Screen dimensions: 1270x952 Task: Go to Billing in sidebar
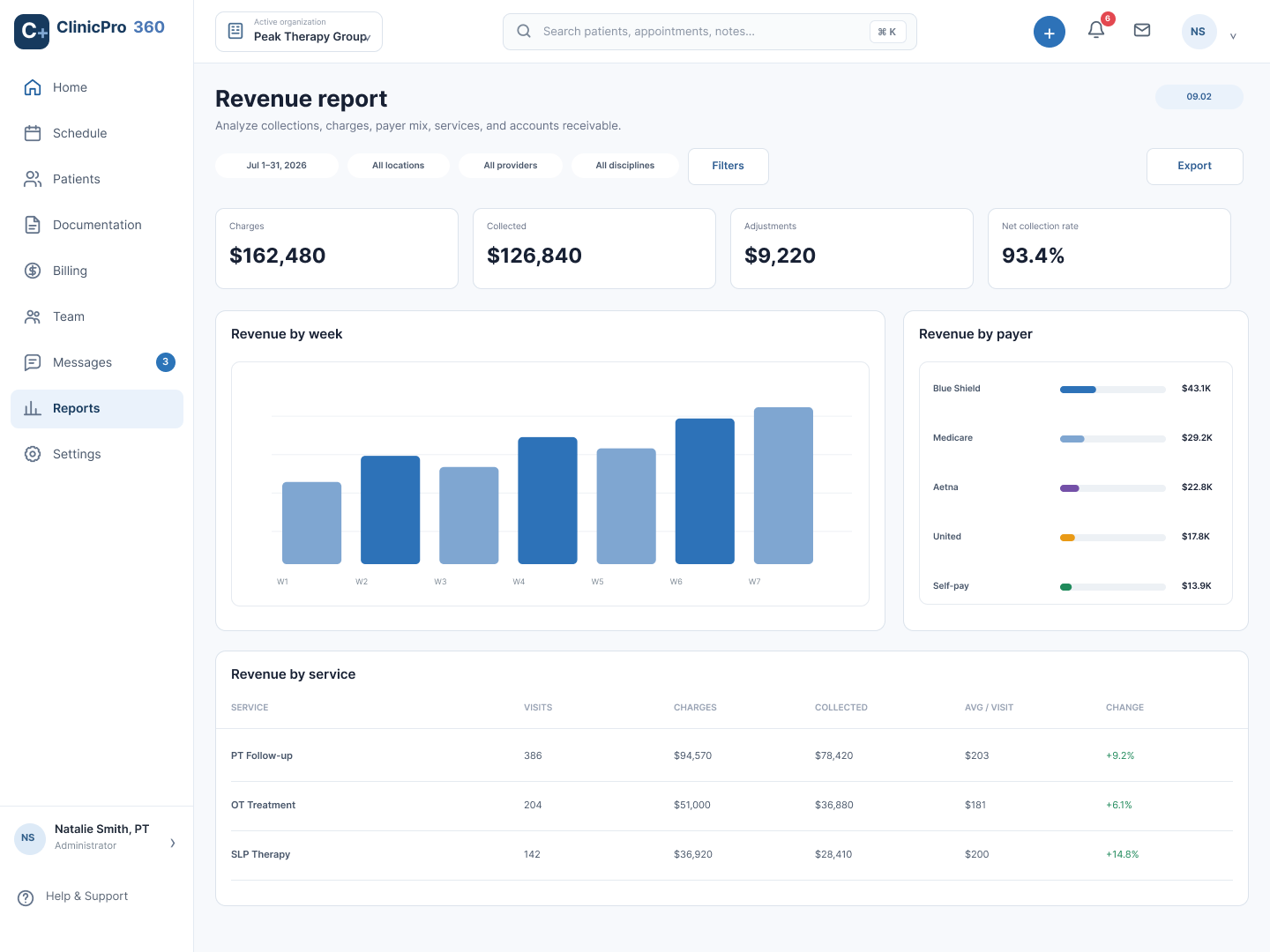(x=97, y=271)
